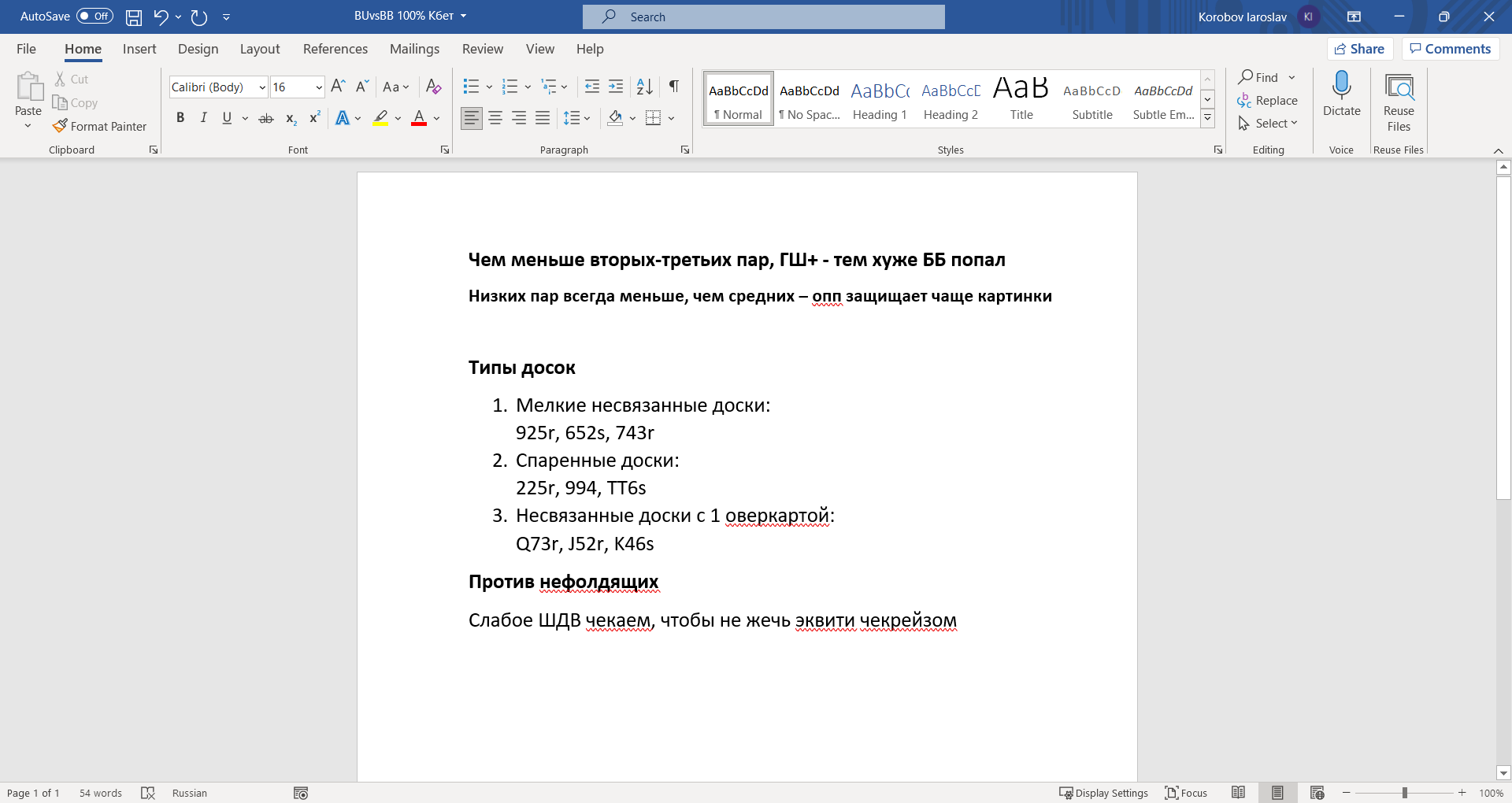Redo the last action
The width and height of the screenshot is (1512, 803).
coord(199,17)
